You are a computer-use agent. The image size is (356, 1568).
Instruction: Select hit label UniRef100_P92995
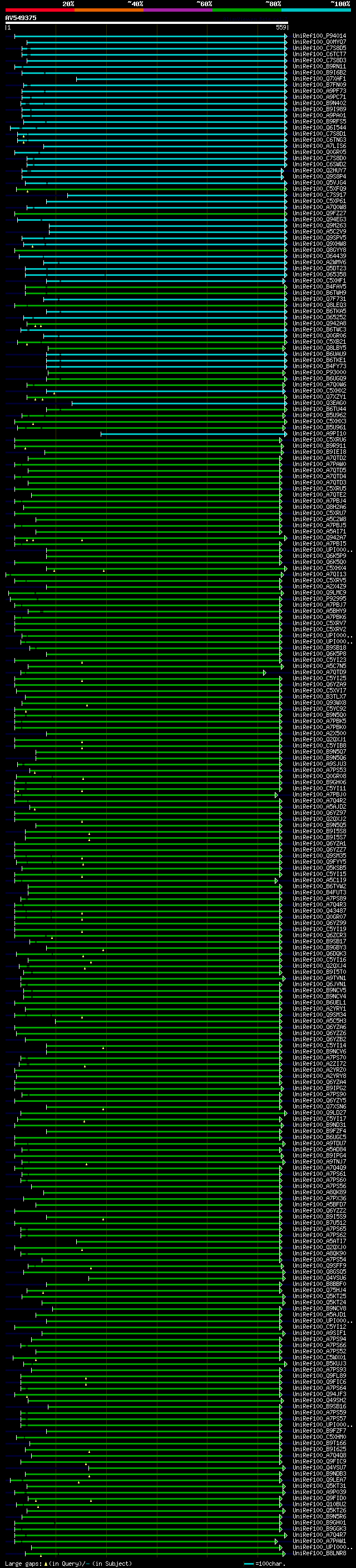(319, 599)
